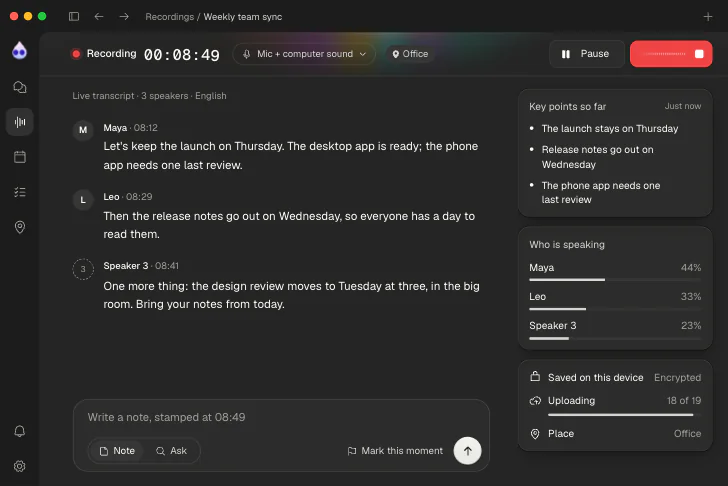Send note with the up arrow button
Image resolution: width=728 pixels, height=486 pixels.
coord(468,451)
